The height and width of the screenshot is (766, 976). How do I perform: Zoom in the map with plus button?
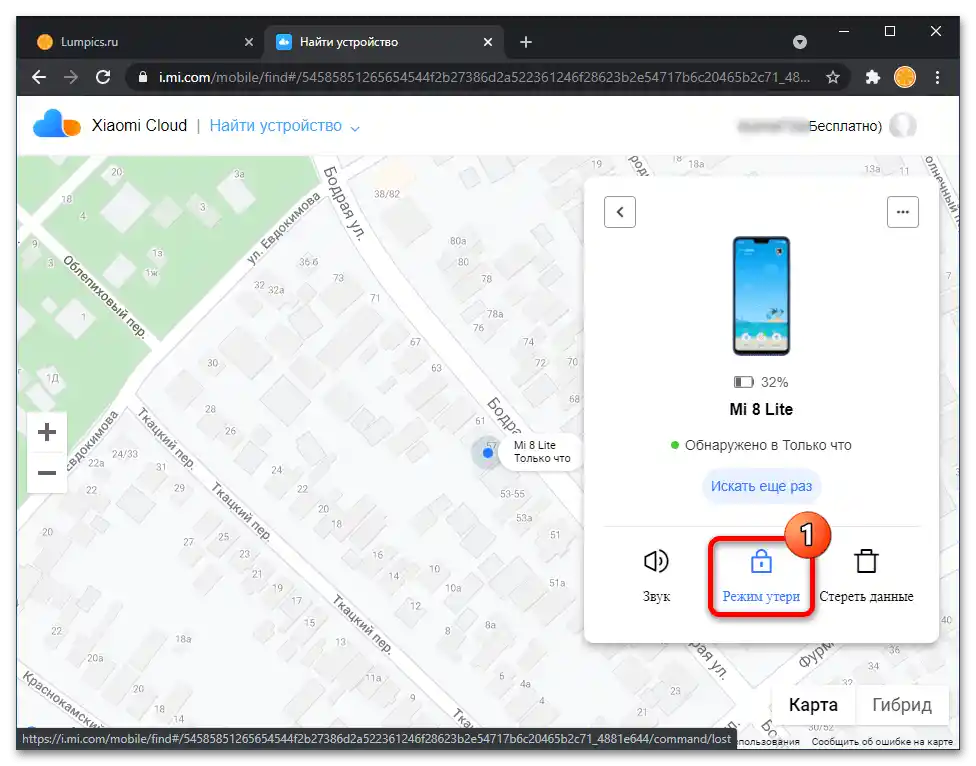47,432
